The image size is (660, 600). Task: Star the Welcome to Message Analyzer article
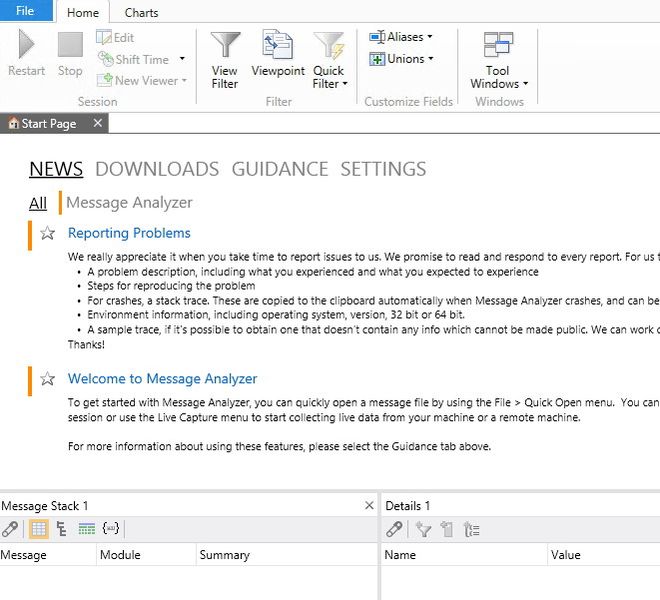(48, 379)
